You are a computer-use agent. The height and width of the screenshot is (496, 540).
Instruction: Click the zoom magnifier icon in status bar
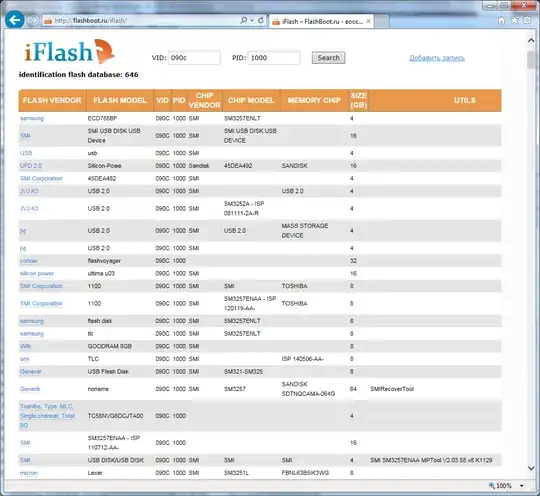tap(492, 485)
